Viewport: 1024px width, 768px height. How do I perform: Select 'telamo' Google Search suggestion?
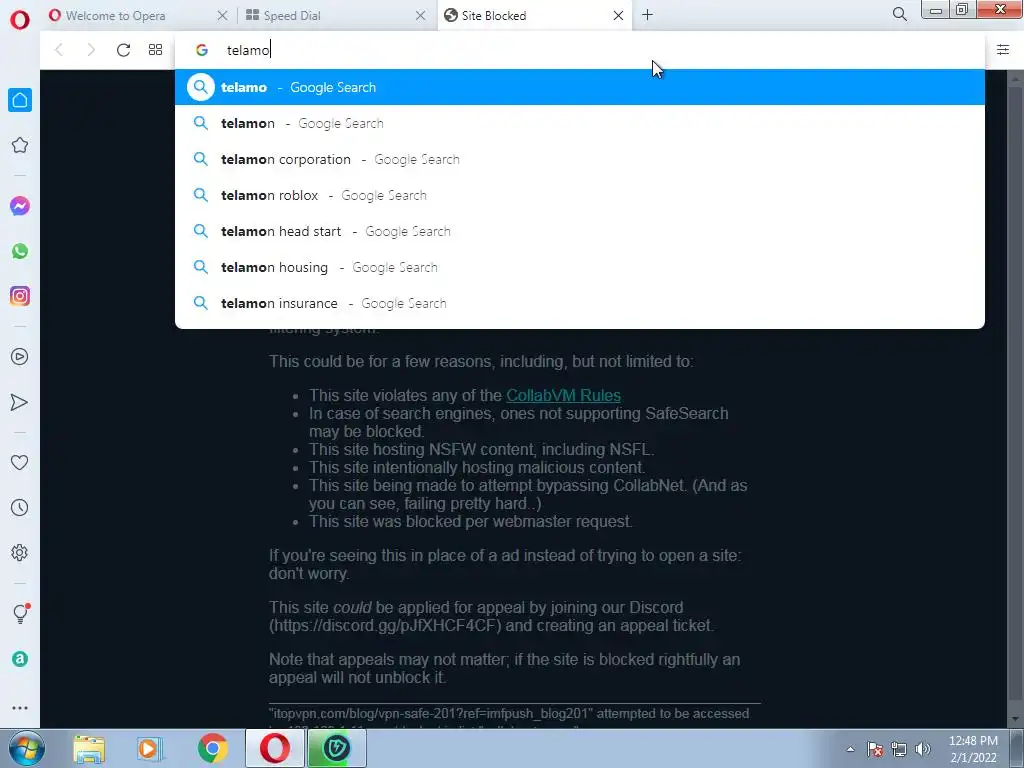(579, 87)
